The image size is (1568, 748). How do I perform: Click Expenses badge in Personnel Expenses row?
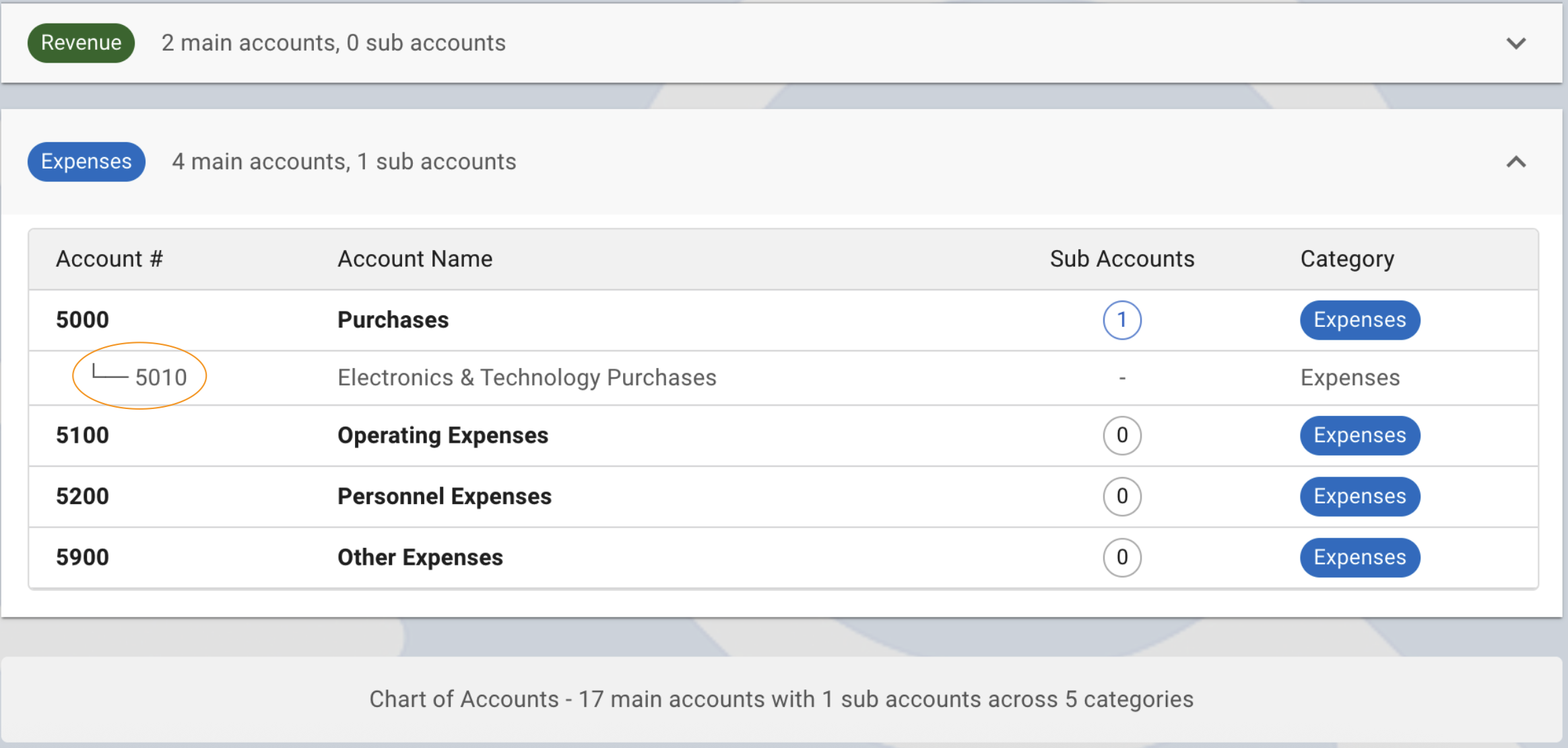pyautogui.click(x=1360, y=497)
